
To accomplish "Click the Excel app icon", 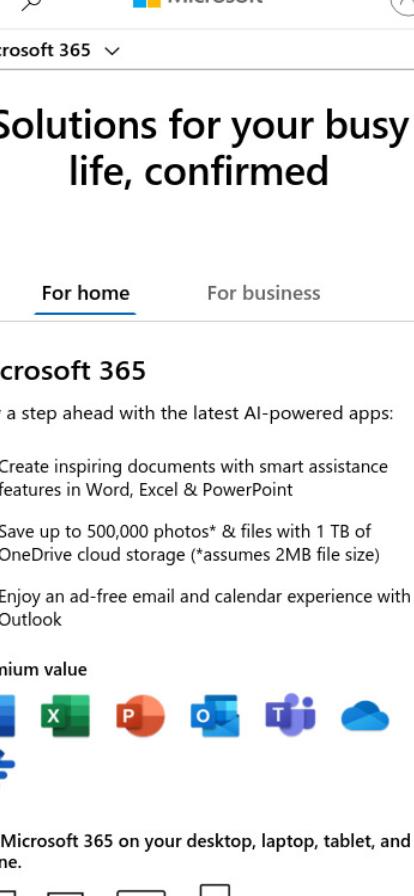I will pos(65,715).
